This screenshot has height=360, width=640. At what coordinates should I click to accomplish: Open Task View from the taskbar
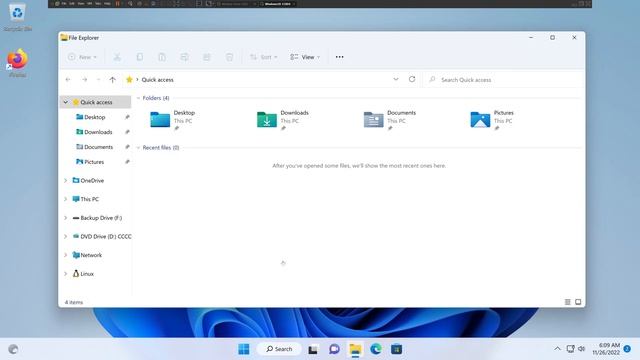[x=313, y=349]
